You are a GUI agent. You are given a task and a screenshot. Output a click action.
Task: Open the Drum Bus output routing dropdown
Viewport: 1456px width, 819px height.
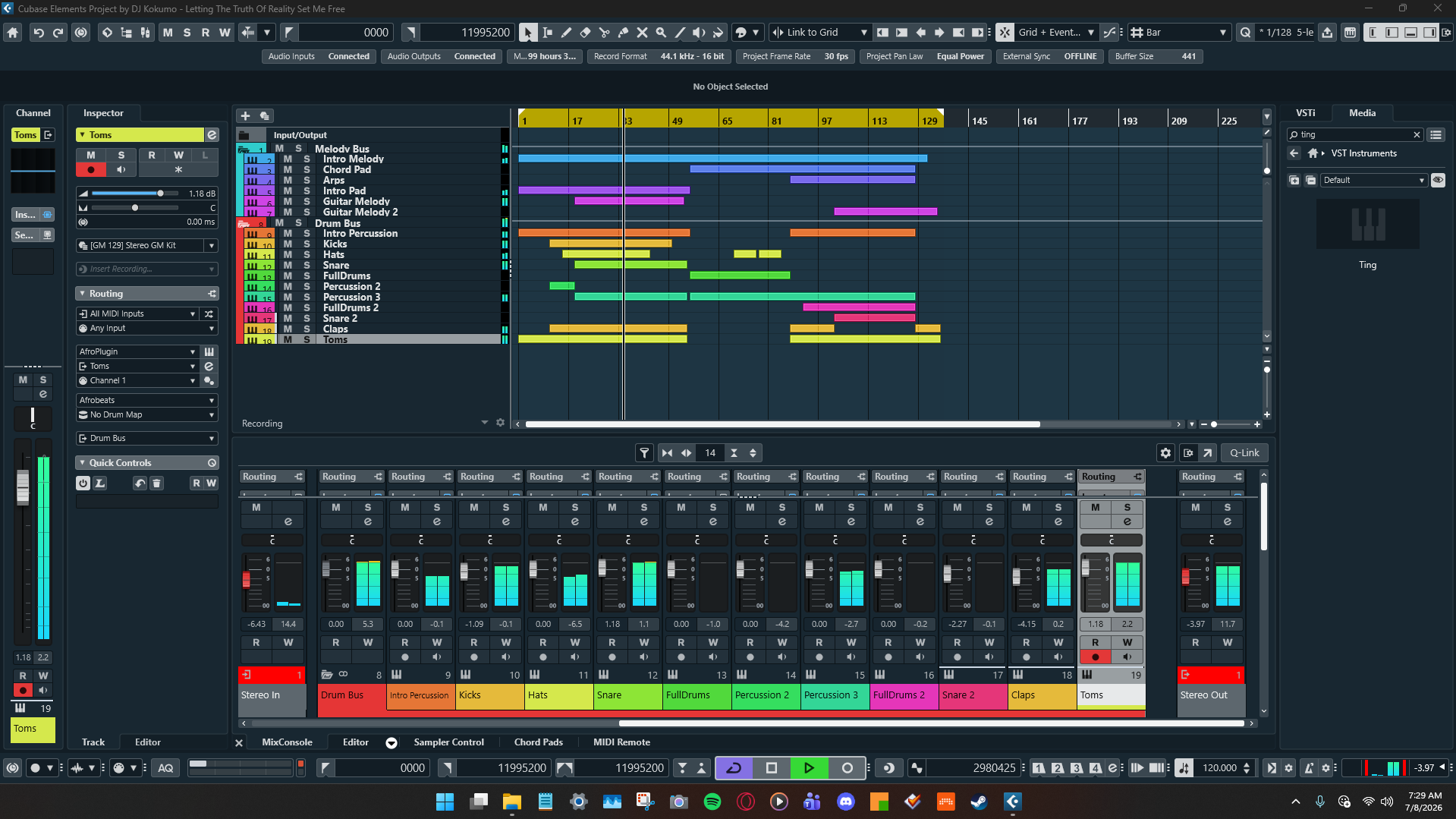click(x=147, y=438)
